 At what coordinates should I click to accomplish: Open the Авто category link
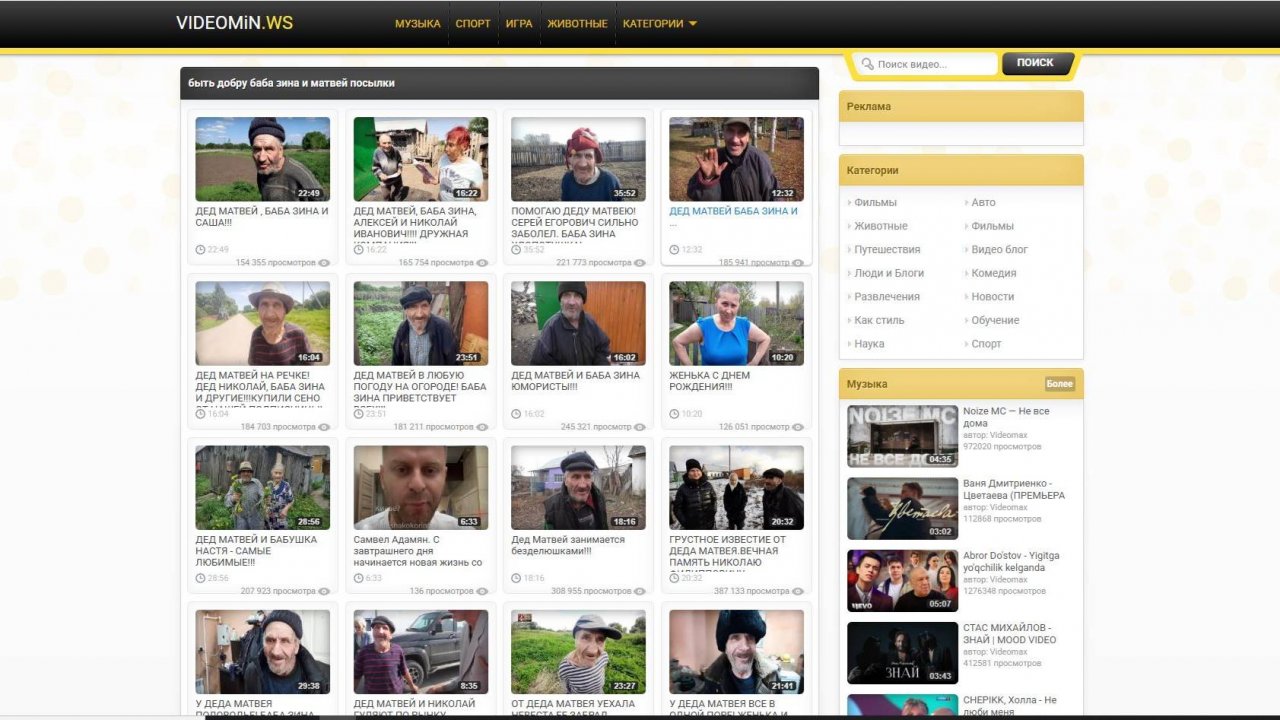pos(984,203)
